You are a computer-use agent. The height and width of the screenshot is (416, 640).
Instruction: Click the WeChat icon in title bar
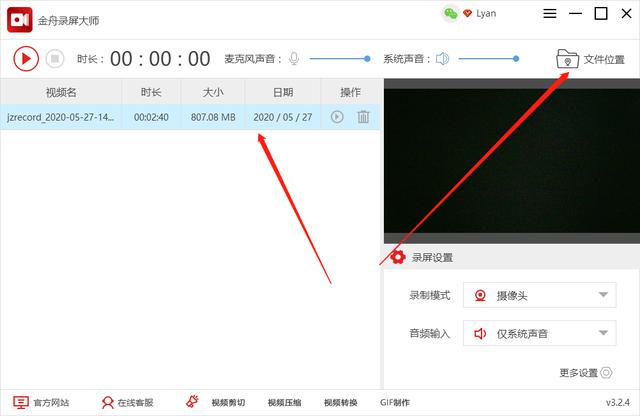point(449,13)
